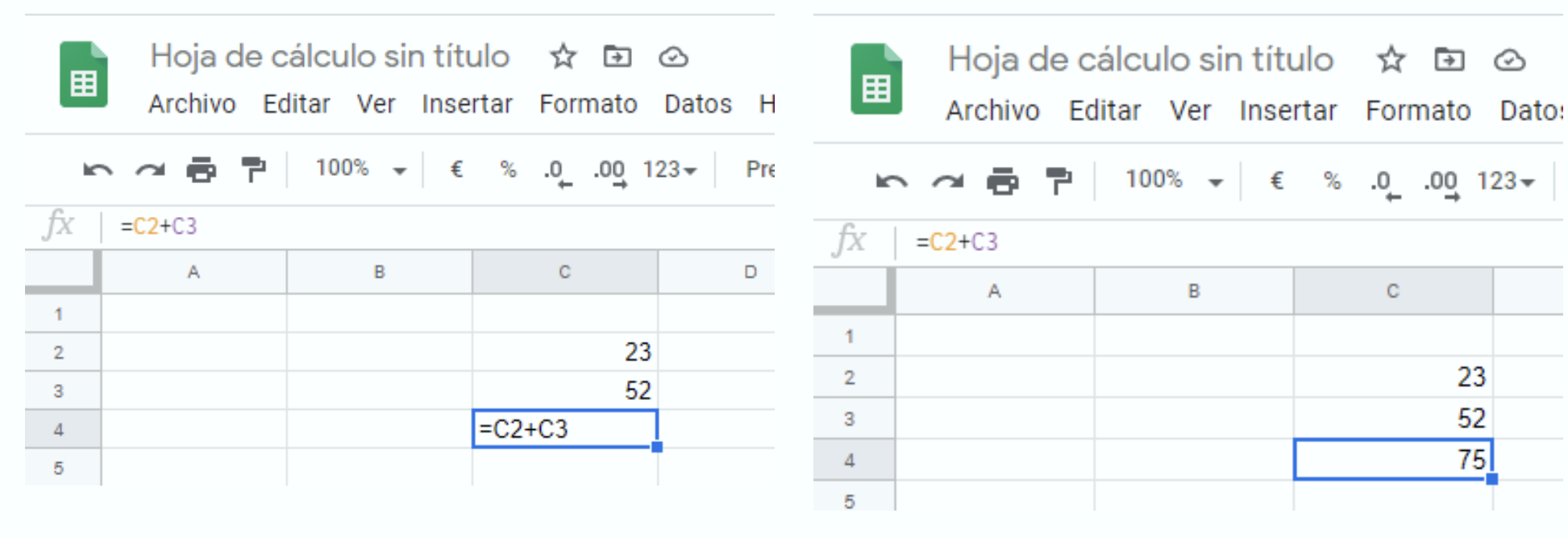
Task: Click the move-to-folder icon in the right spreadsheet
Action: click(1449, 60)
